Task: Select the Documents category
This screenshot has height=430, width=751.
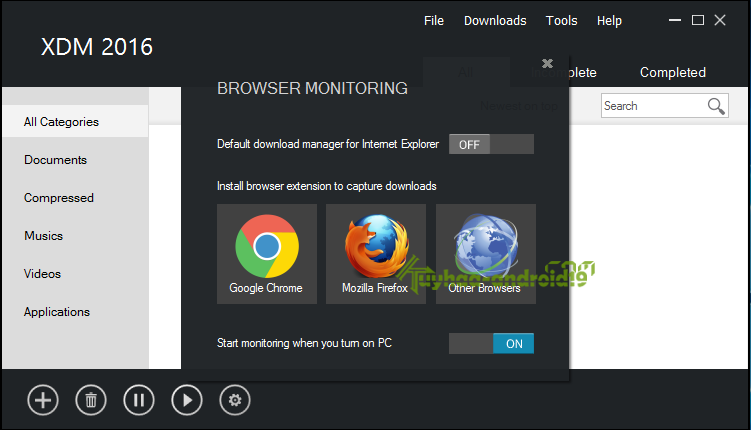Action: pyautogui.click(x=56, y=160)
